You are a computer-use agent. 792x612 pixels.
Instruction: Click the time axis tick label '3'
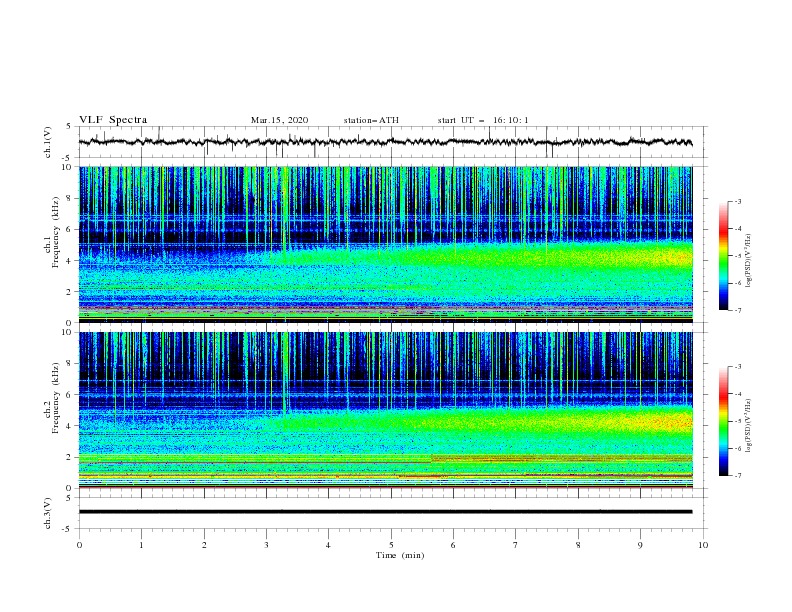(266, 545)
